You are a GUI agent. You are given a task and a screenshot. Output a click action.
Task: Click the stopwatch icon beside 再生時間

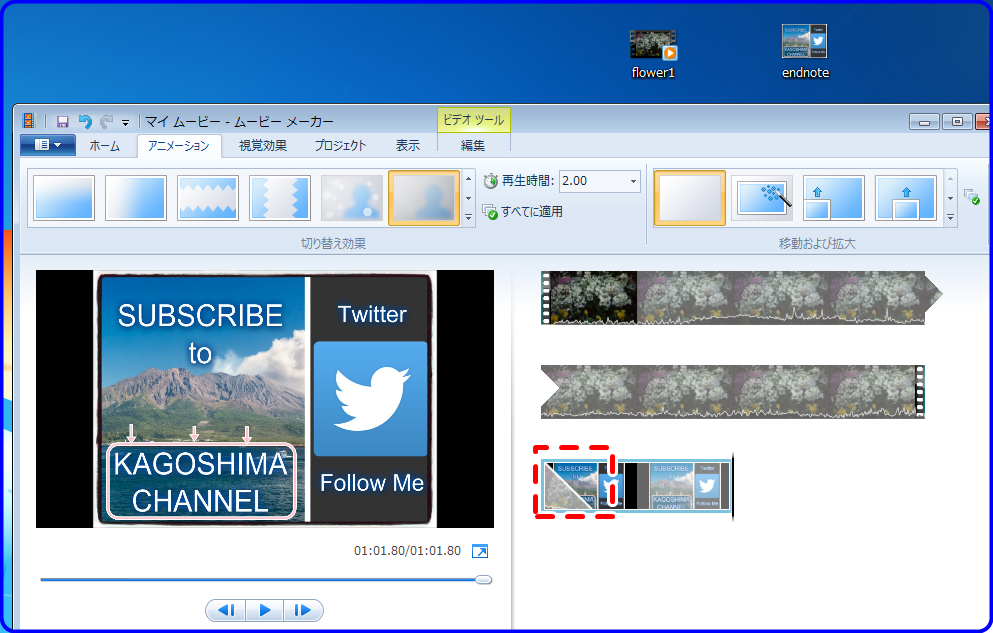pos(491,181)
